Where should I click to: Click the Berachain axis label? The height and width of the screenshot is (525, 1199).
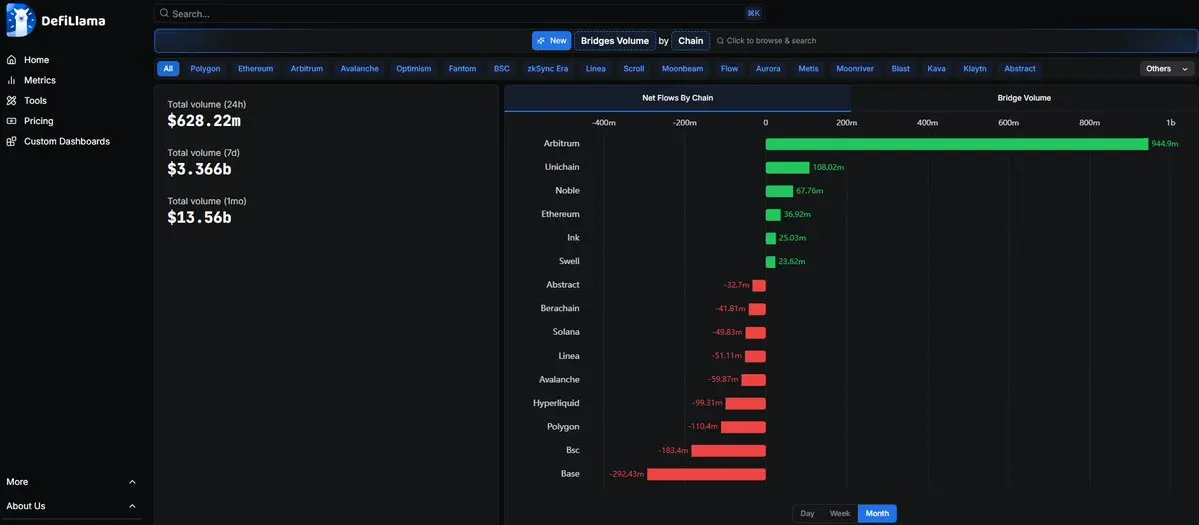pyautogui.click(x=560, y=309)
